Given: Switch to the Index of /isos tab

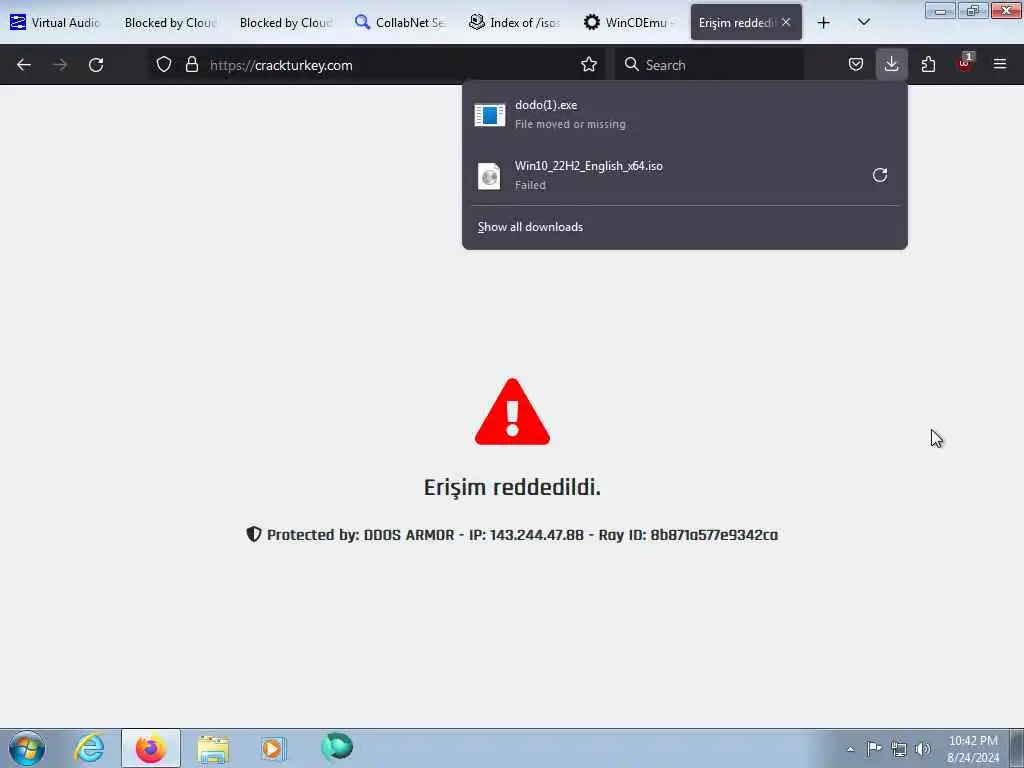Looking at the screenshot, I should [x=515, y=22].
